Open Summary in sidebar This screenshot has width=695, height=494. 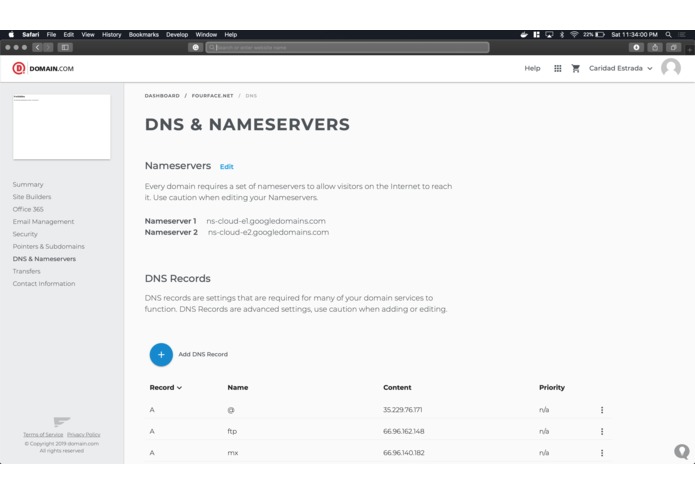tap(28, 184)
